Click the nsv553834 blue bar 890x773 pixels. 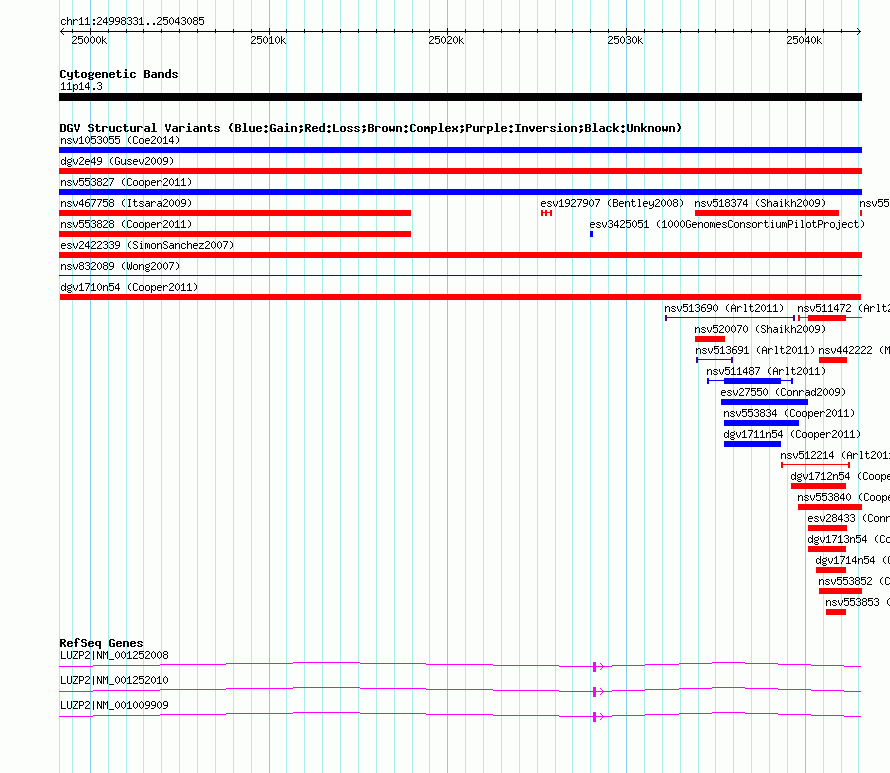click(x=761, y=423)
